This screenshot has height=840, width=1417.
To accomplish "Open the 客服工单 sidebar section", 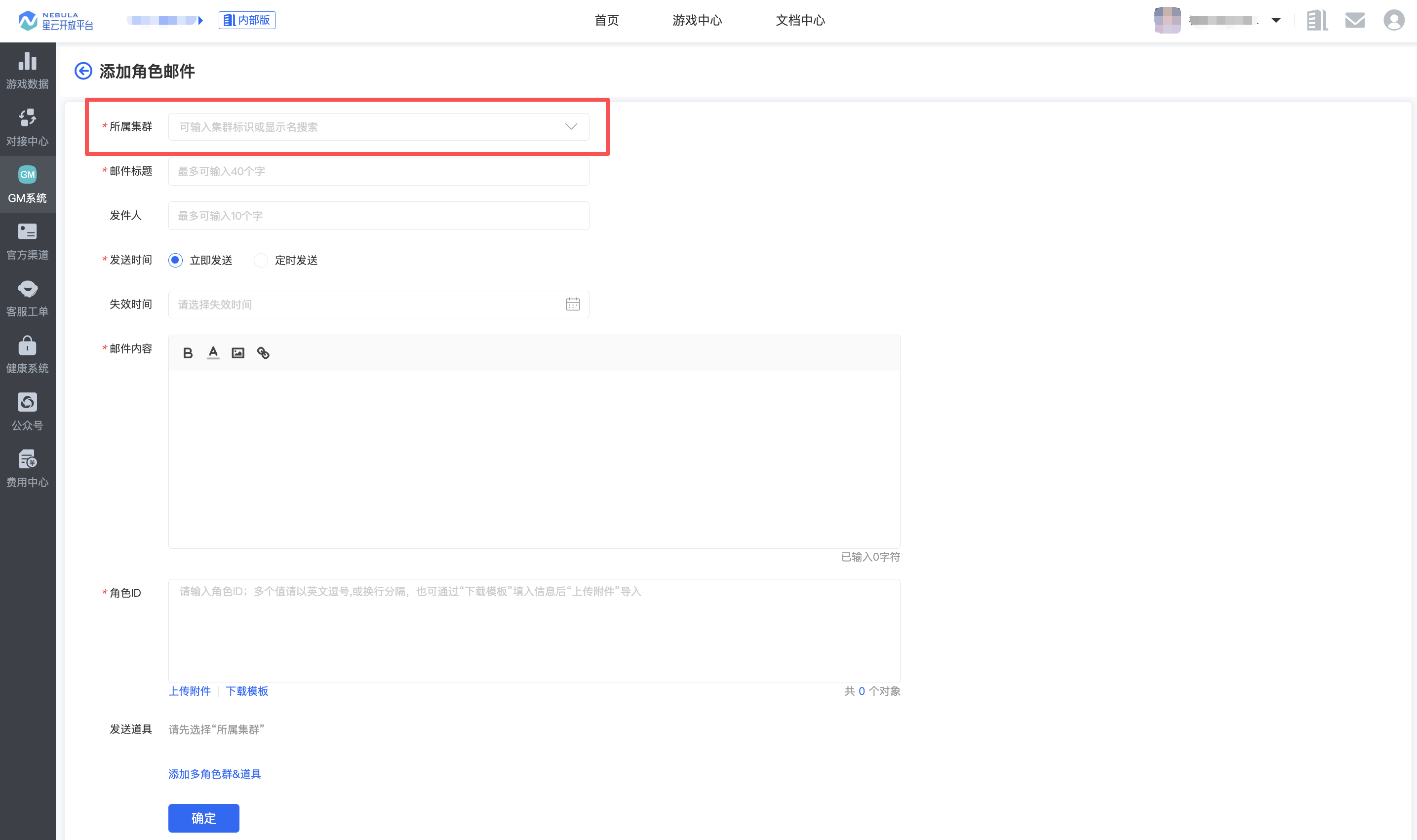I will 27,298.
